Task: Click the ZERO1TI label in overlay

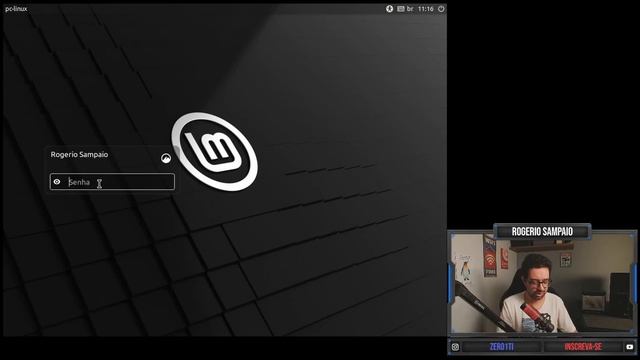Action: (502, 347)
